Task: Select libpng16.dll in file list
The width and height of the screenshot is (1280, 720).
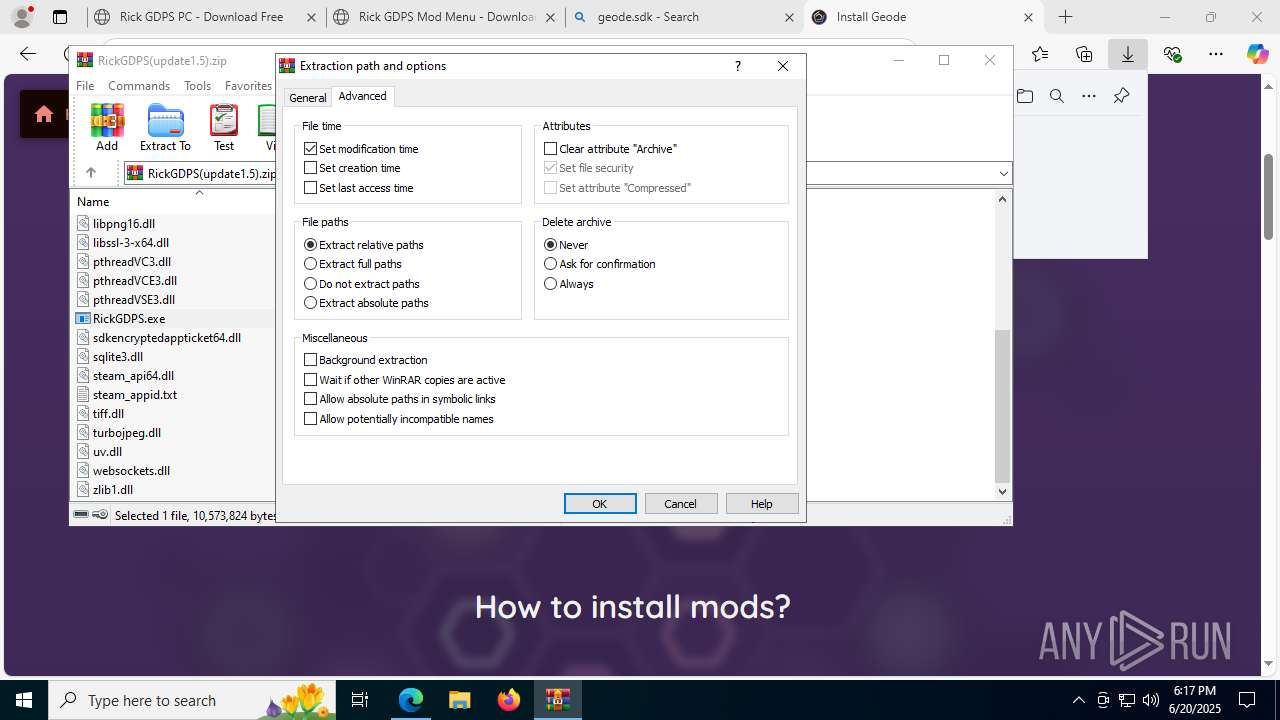Action: [124, 224]
